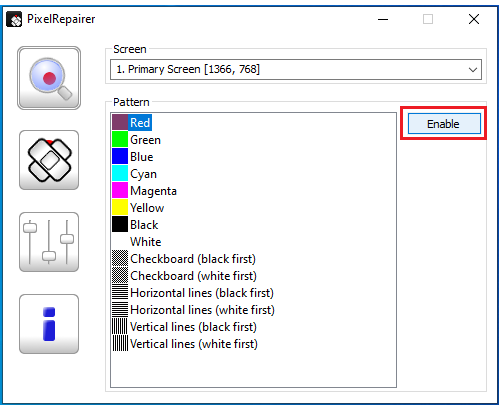The height and width of the screenshot is (405, 503).
Task: Open the pixel repair bandage section
Action: (x=49, y=160)
